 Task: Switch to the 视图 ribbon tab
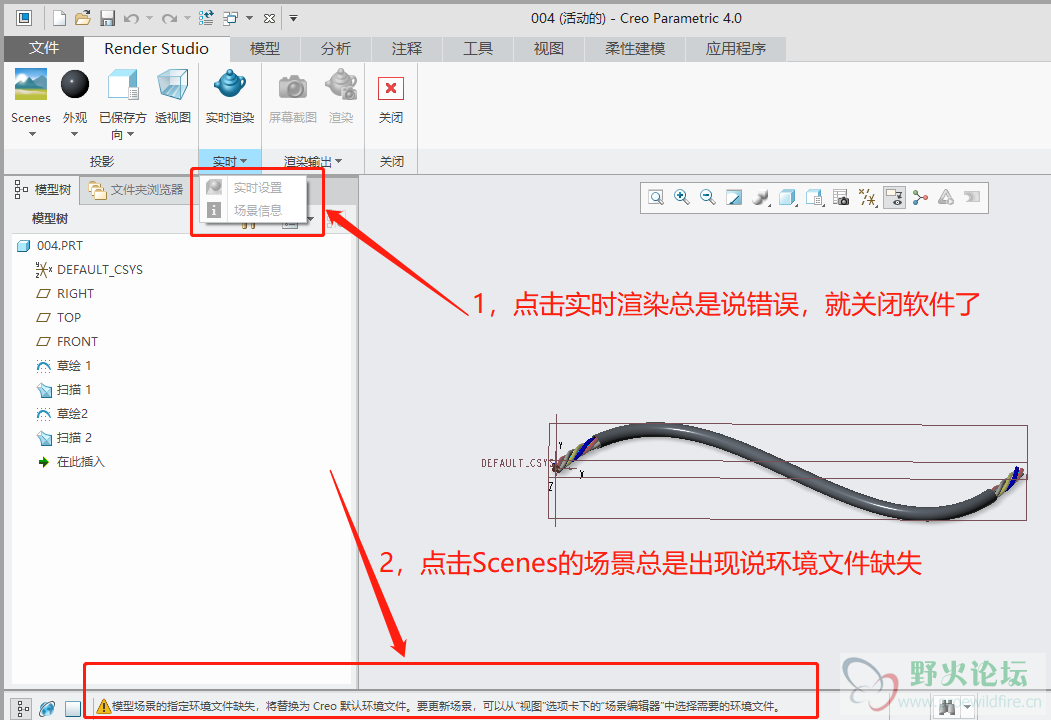[x=549, y=48]
